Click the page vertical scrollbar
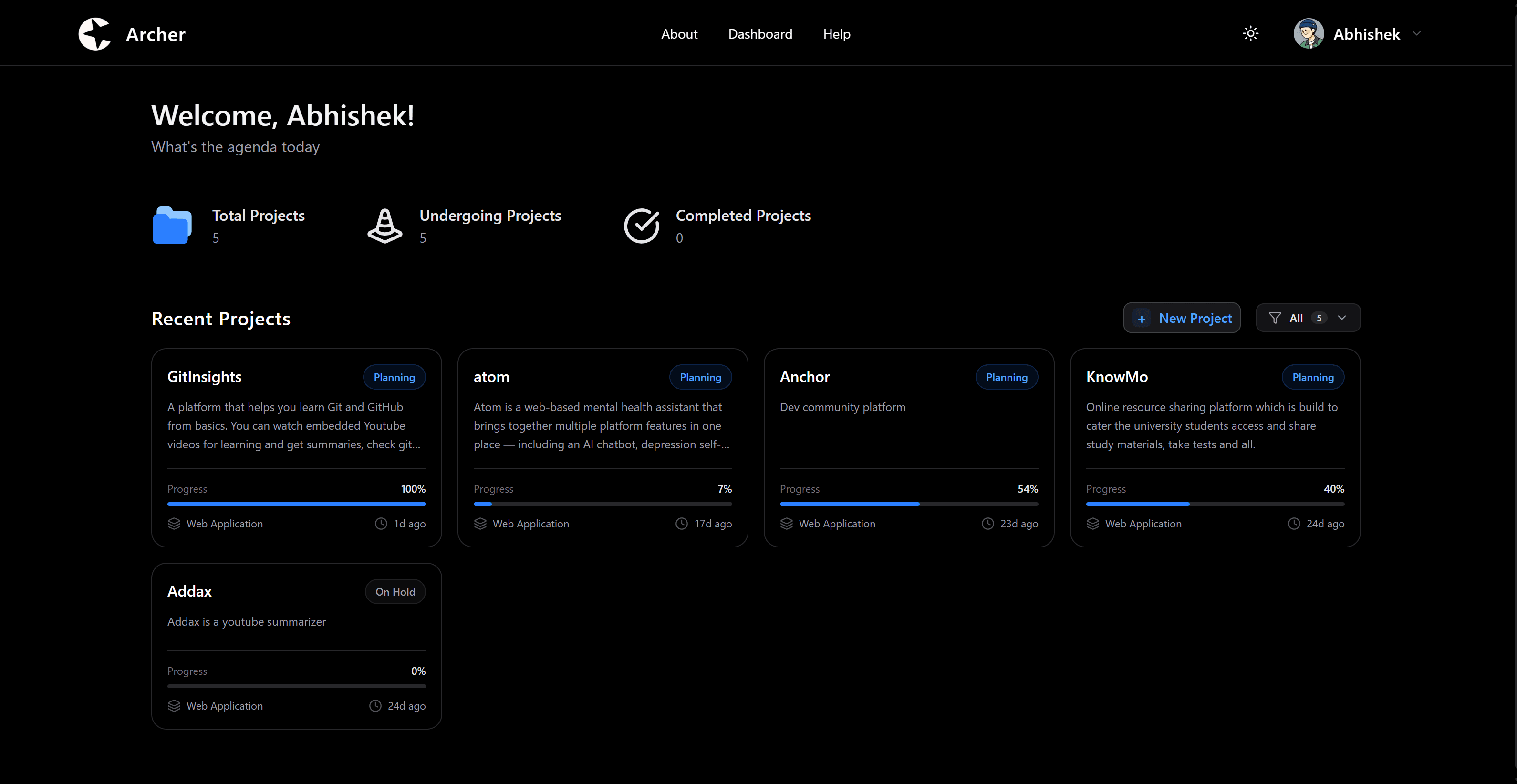Image resolution: width=1517 pixels, height=784 pixels. (x=1514, y=392)
